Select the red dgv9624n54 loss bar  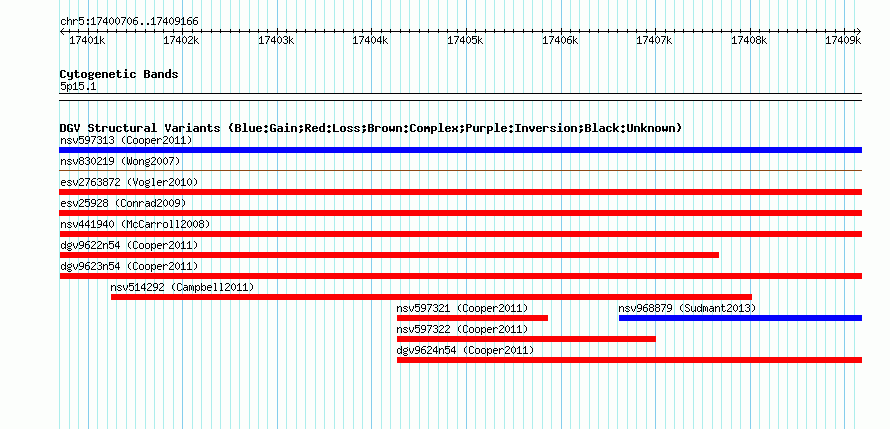[629, 360]
